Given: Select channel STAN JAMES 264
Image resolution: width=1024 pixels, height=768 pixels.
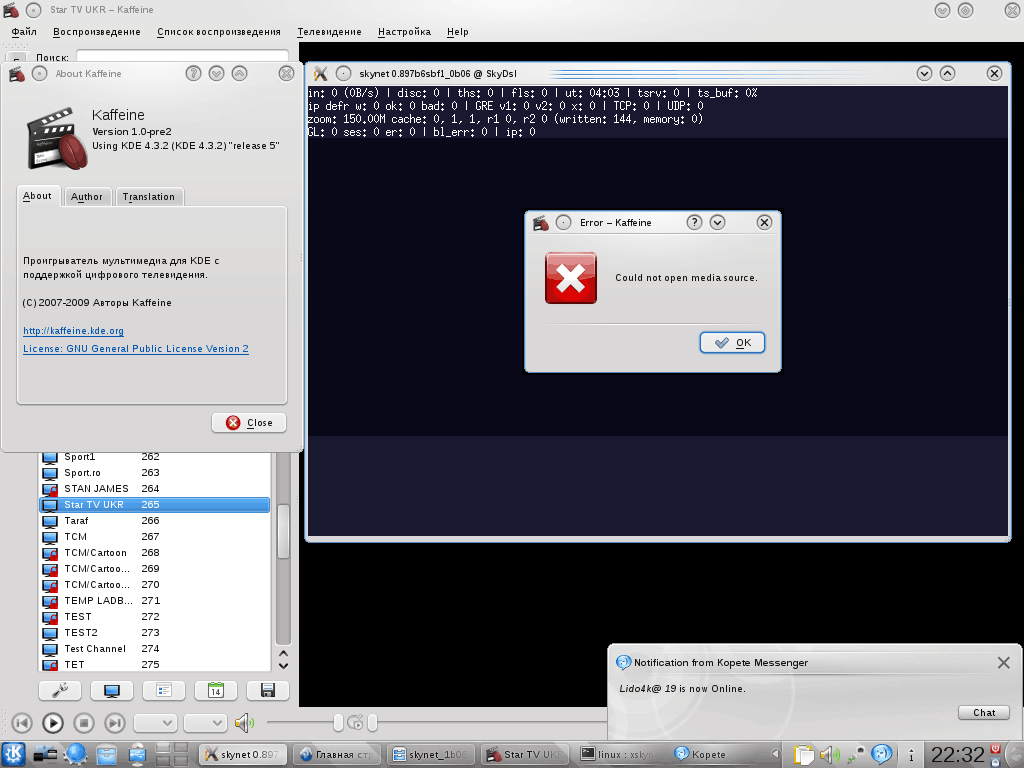Looking at the screenshot, I should tap(155, 489).
